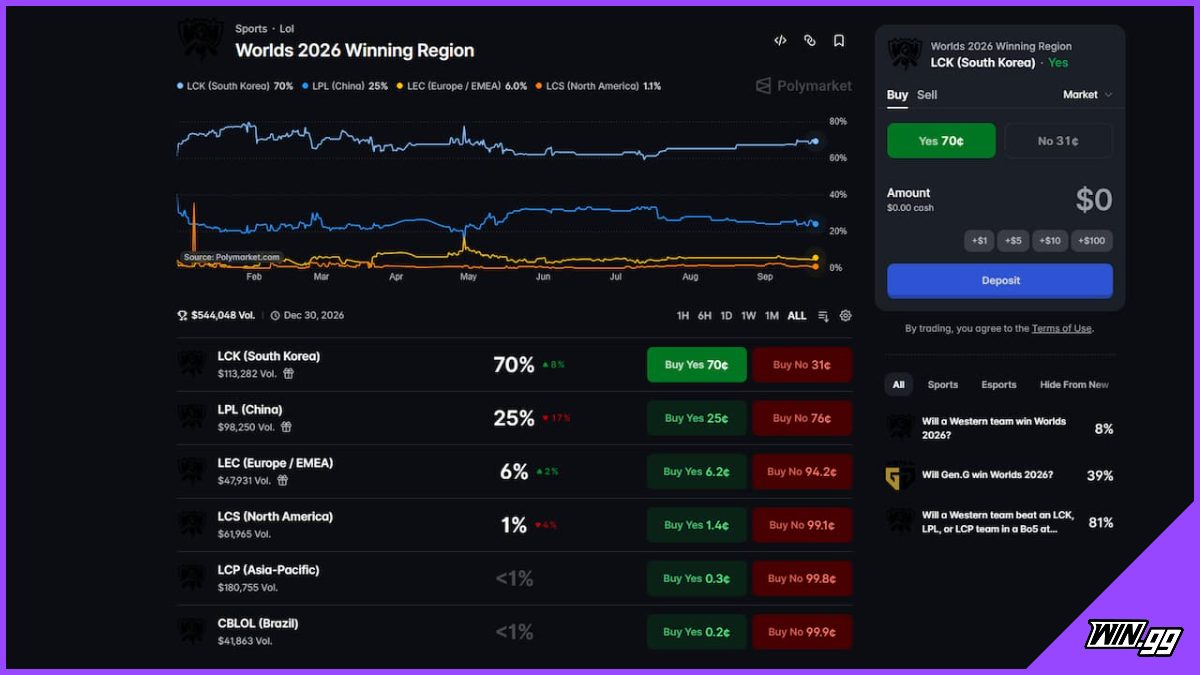
Task: Select the Esports filter tab
Action: [998, 385]
